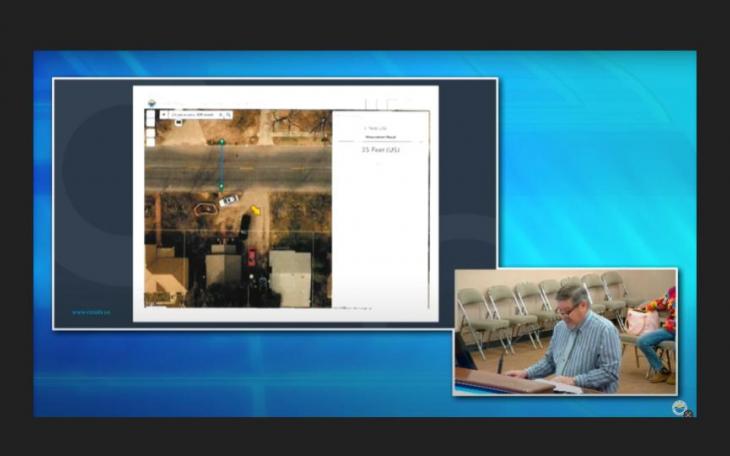Click the third map tool button in left toolbar
The width and height of the screenshot is (730, 456).
coord(150,135)
